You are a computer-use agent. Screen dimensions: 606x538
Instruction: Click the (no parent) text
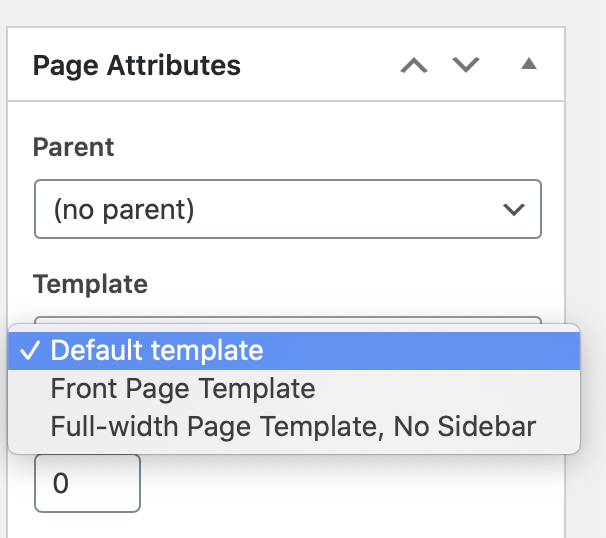[124, 210]
